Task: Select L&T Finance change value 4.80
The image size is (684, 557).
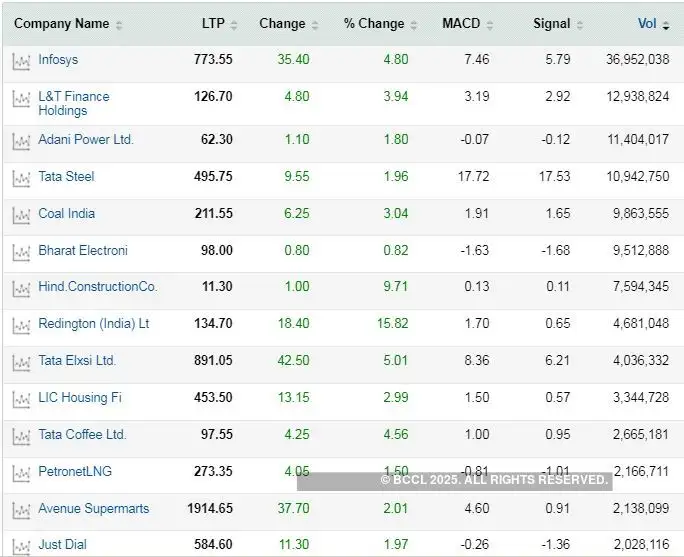Action: pyautogui.click(x=297, y=96)
